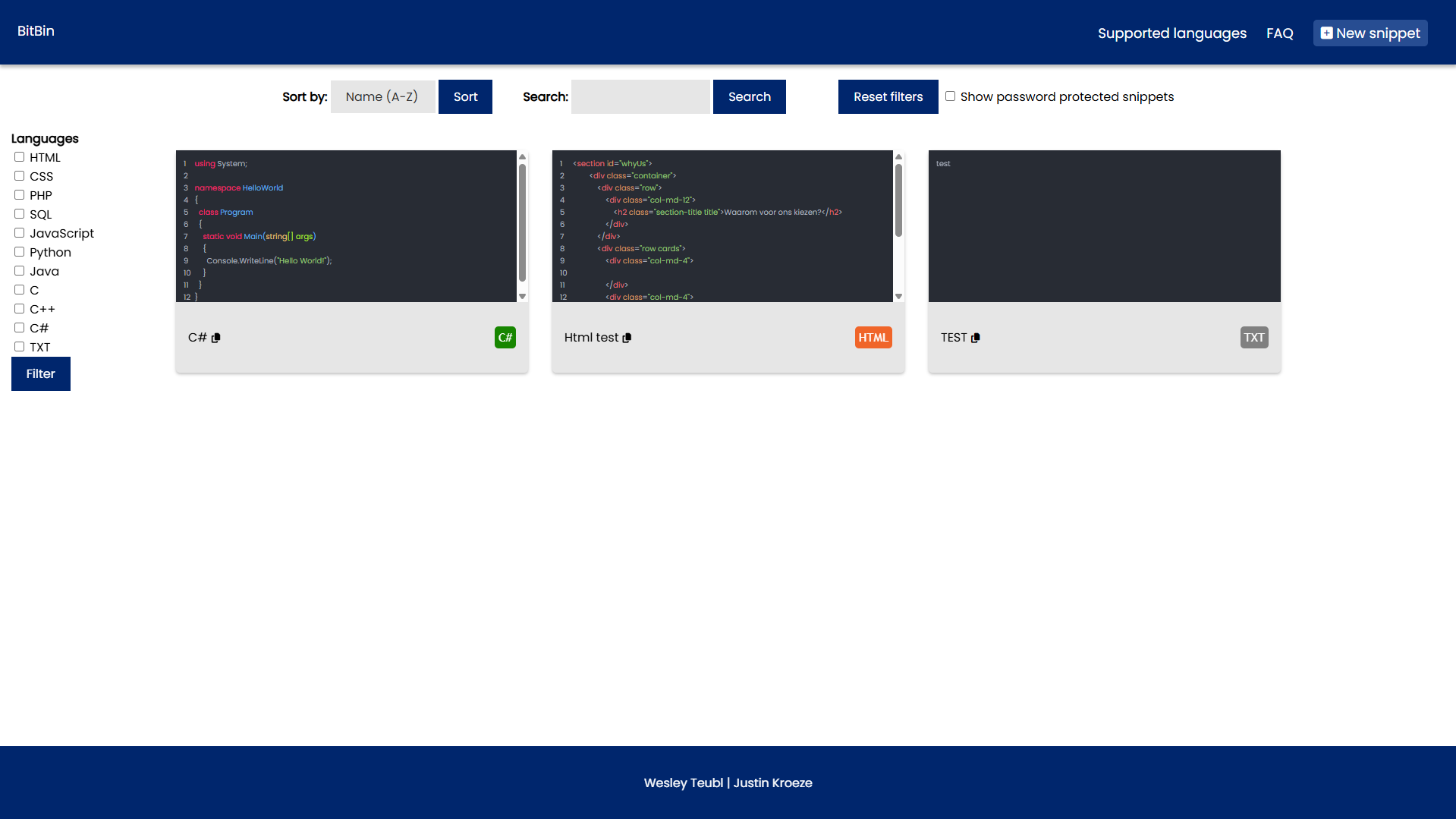Check the SQL language filter
This screenshot has width=1456, height=819.
pyautogui.click(x=19, y=213)
